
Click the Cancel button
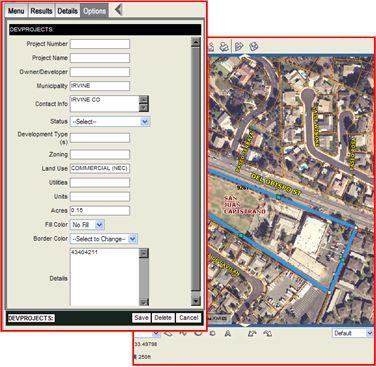[x=188, y=318]
